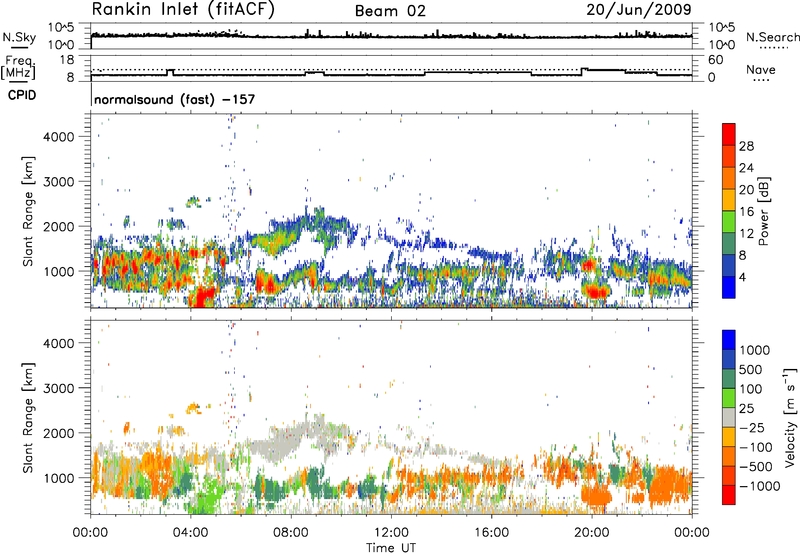Screen dimensions: 800x554
Task: Click the gray band of velocity color bar
Action: [729, 417]
